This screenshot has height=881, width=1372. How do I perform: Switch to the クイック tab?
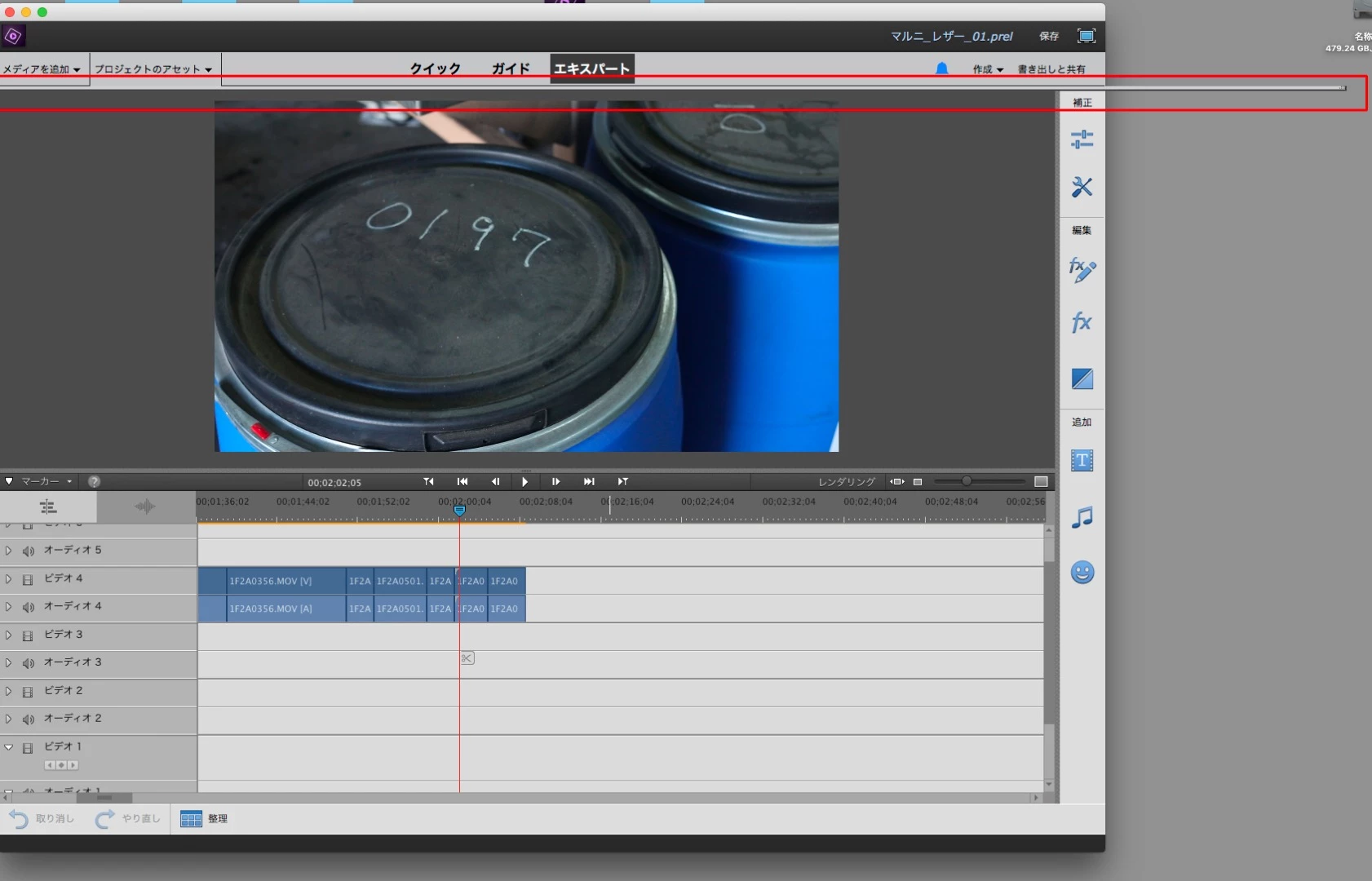(436, 69)
